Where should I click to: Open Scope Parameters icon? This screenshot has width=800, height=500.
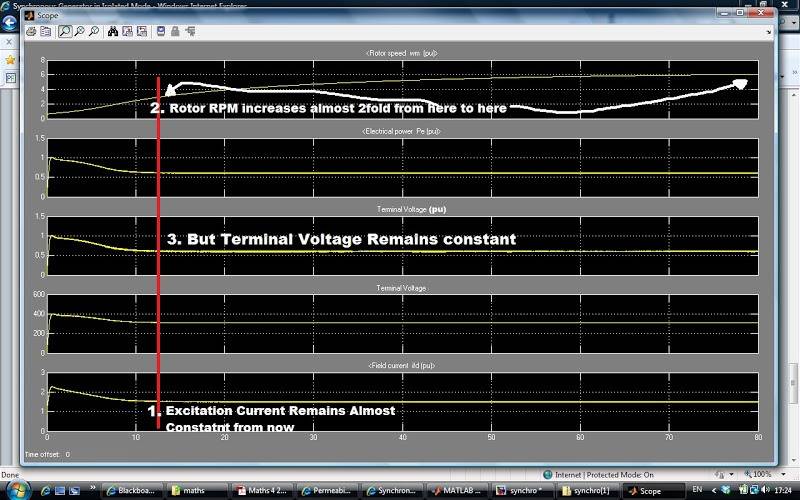(x=46, y=32)
